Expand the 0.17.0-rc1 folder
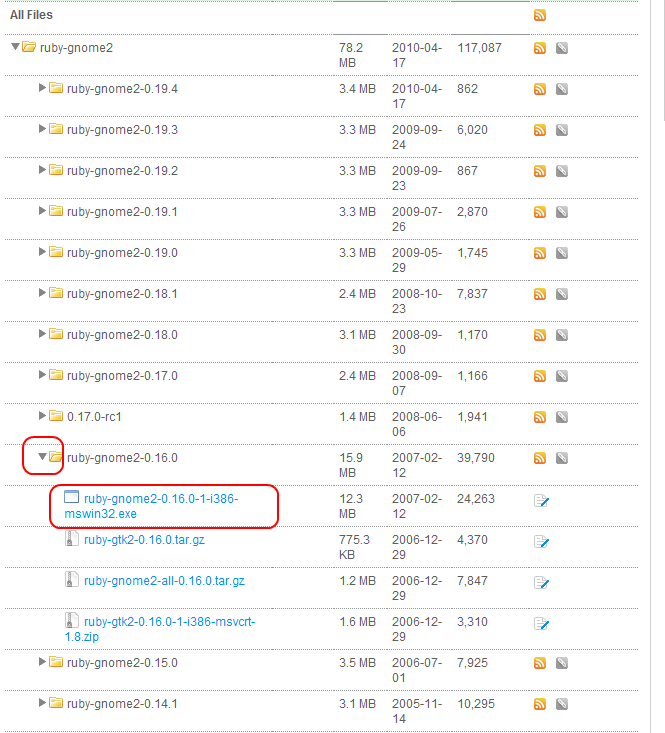665x733 pixels. [42, 415]
